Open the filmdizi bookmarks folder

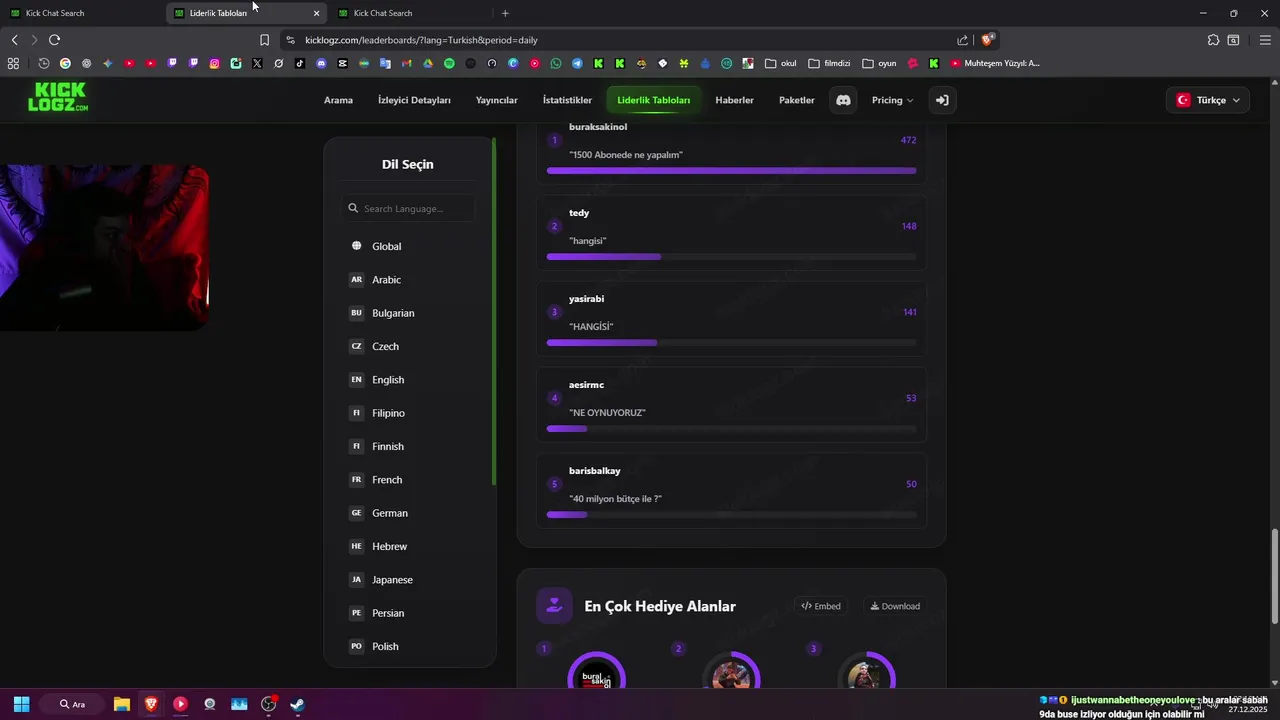[x=829, y=63]
